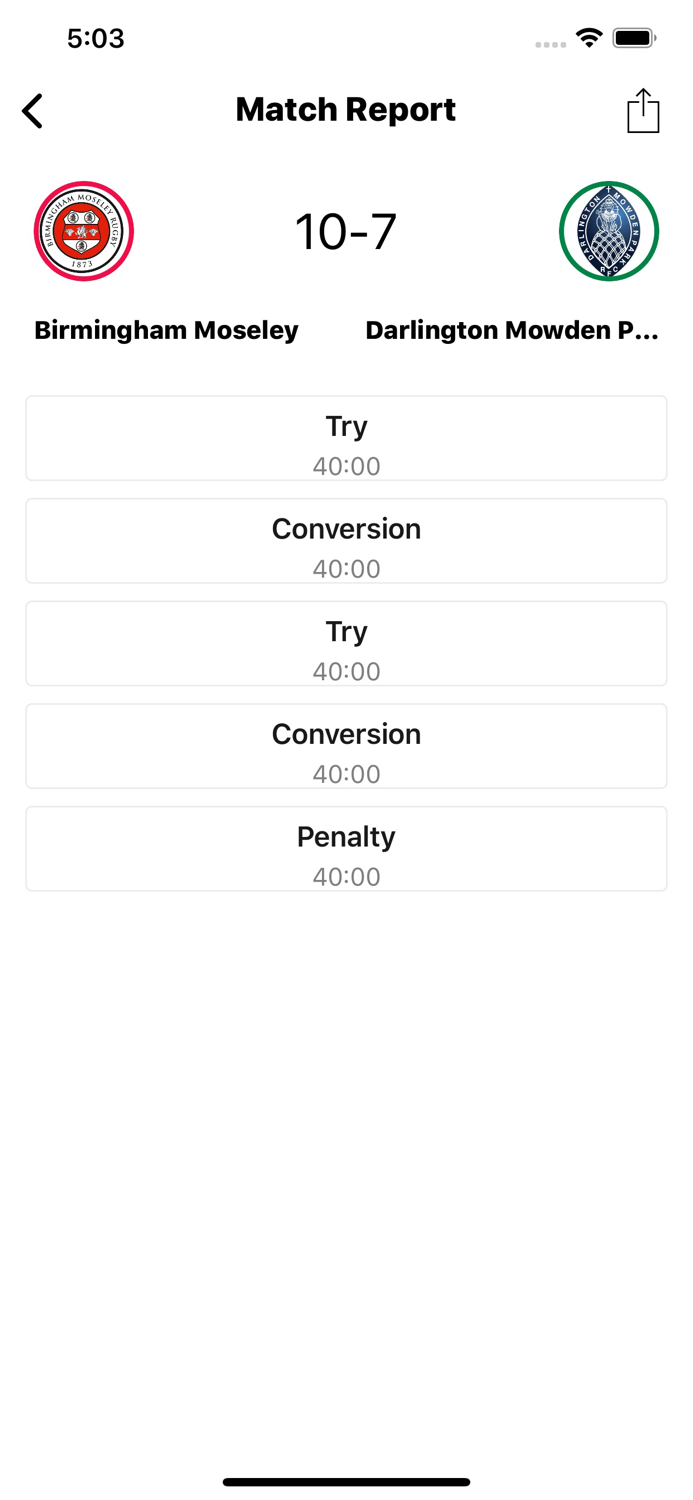Tap the 40:00 timestamp under the Penalty event
693x1500 pixels.
pyautogui.click(x=346, y=876)
